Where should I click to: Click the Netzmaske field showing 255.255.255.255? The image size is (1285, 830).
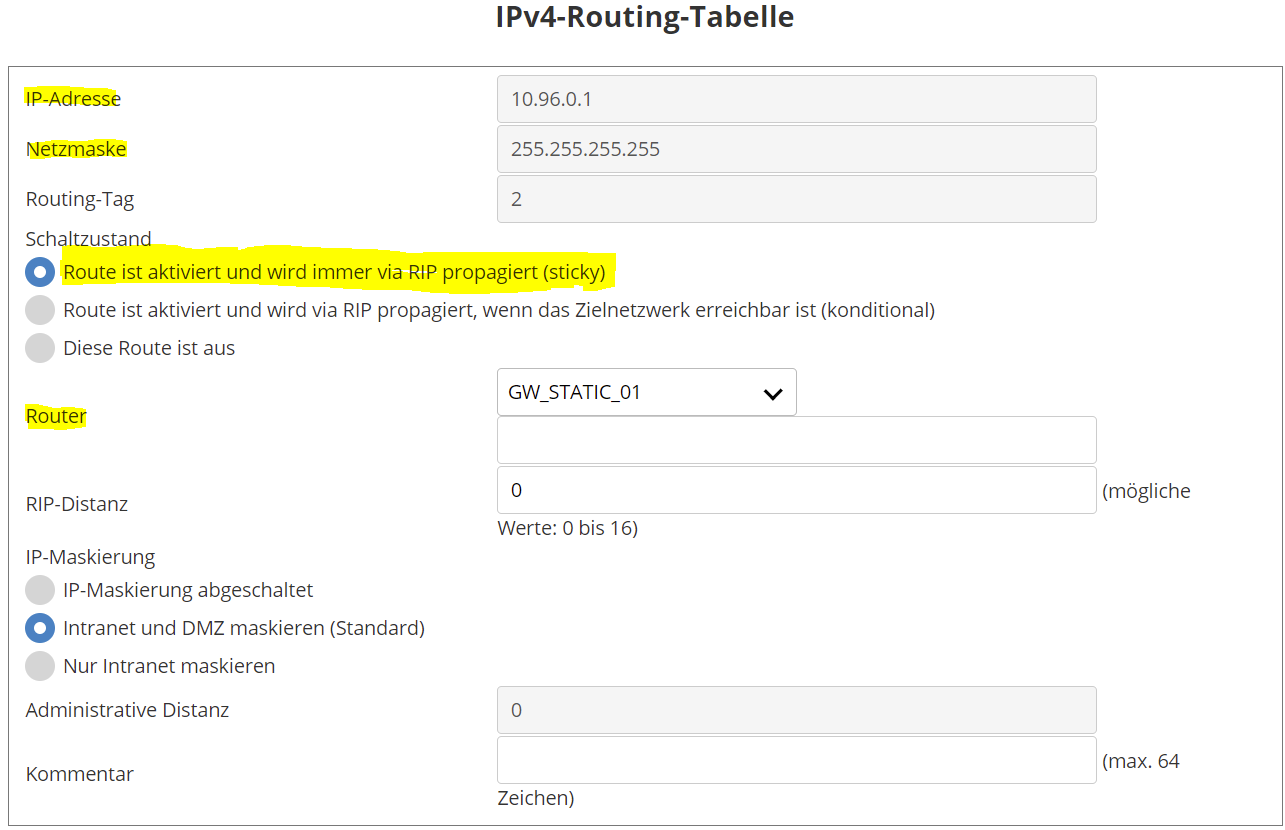click(x=796, y=149)
